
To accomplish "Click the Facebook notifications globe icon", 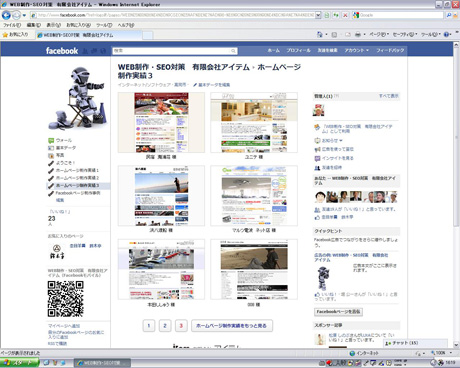I will [103, 51].
